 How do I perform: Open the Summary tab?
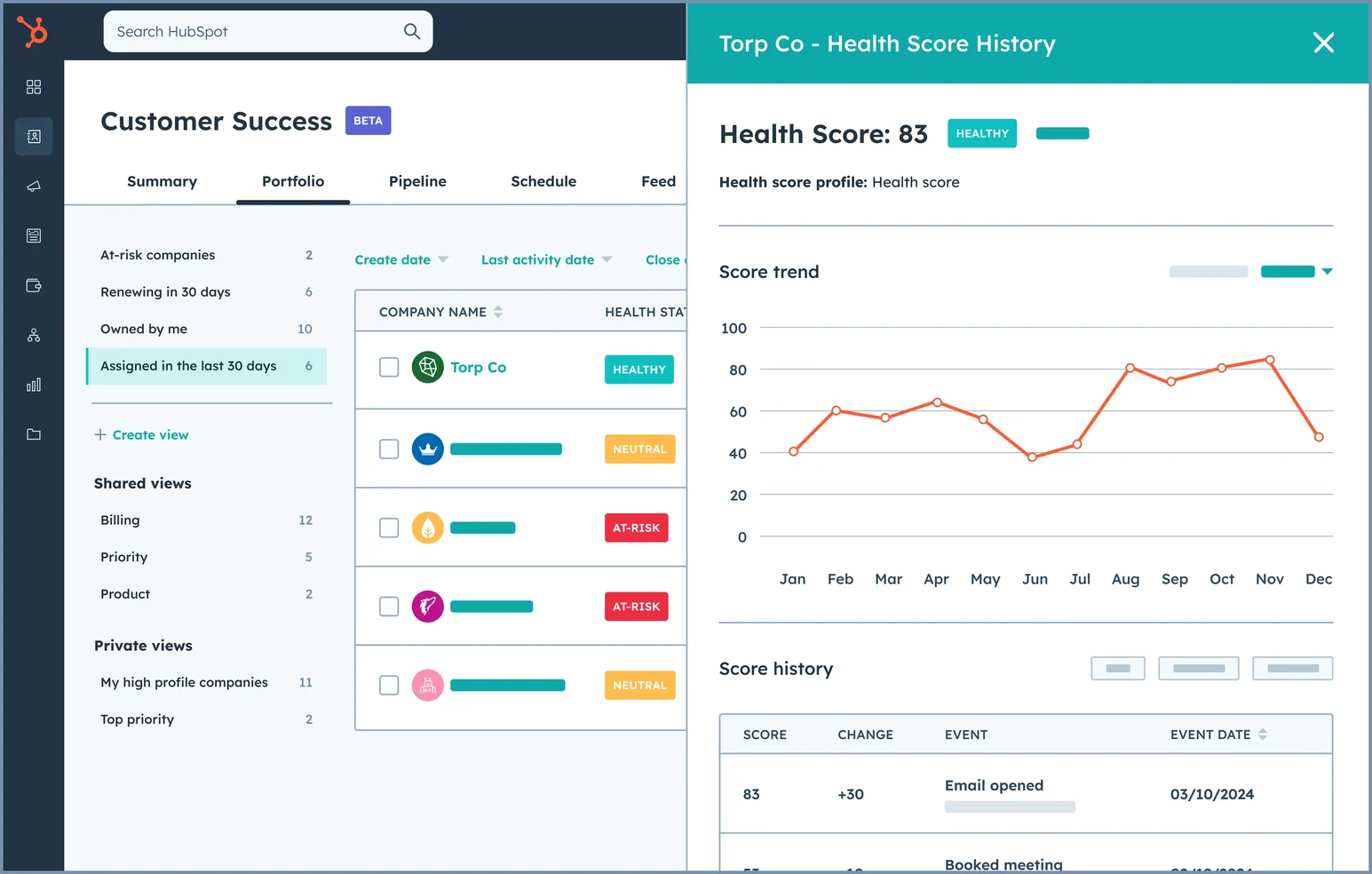162,181
